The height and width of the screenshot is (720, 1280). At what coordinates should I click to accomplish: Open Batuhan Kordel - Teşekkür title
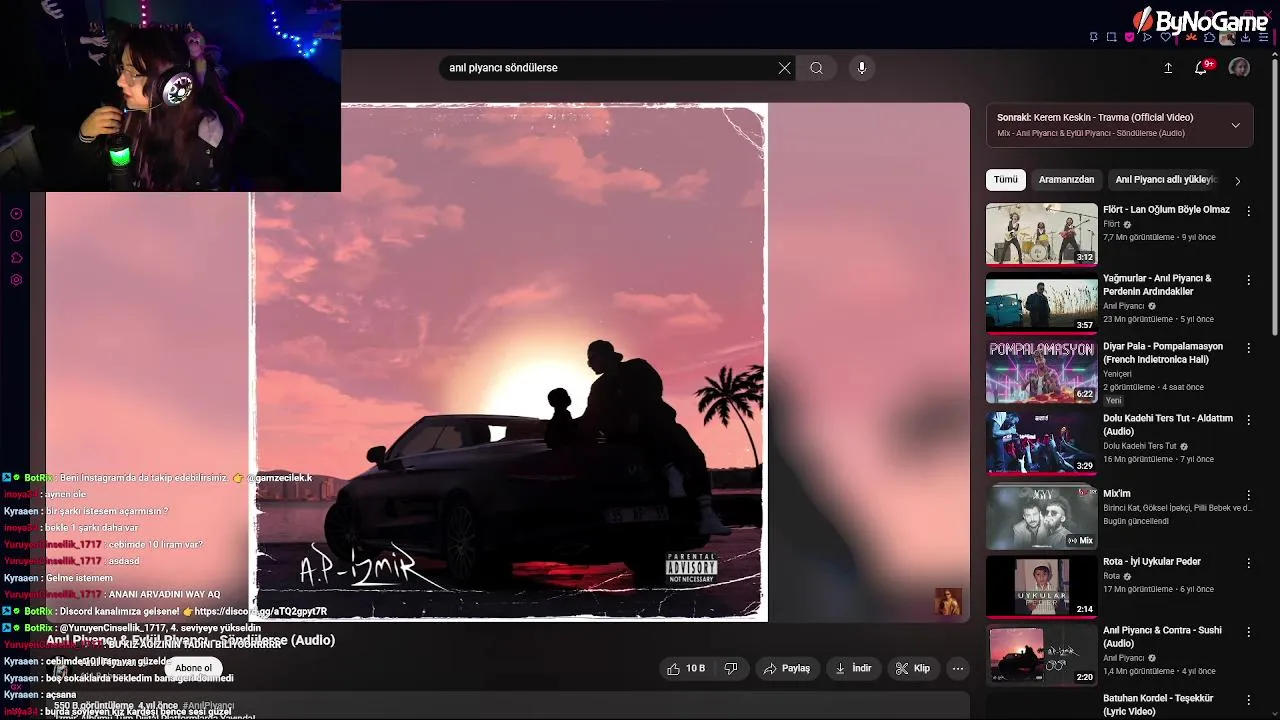point(1158,705)
